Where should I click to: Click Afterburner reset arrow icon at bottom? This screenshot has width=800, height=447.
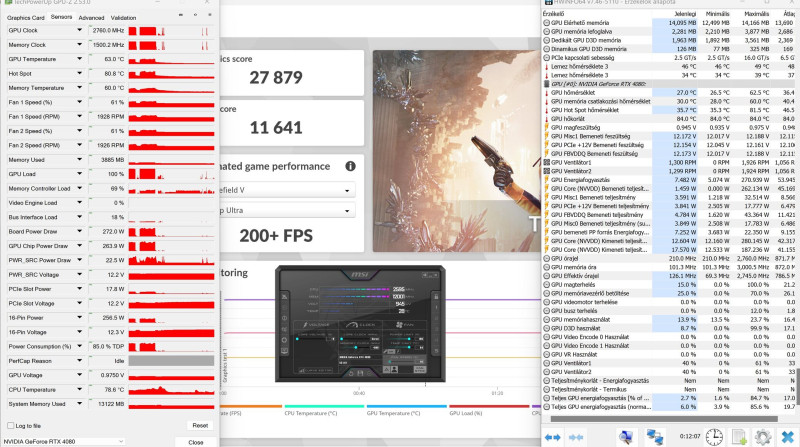[351, 373]
